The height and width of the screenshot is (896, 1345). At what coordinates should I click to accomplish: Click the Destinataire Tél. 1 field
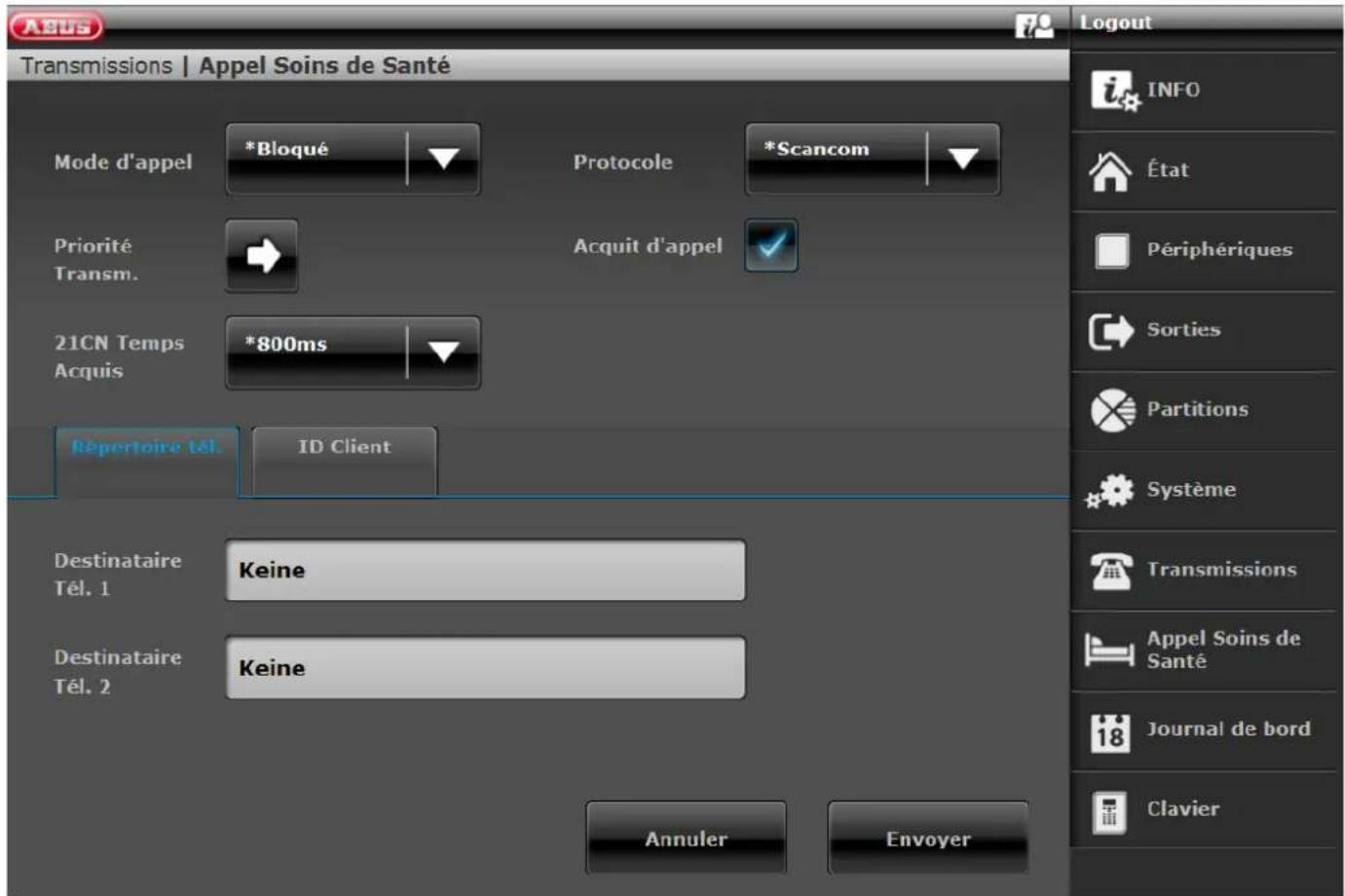[x=485, y=571]
